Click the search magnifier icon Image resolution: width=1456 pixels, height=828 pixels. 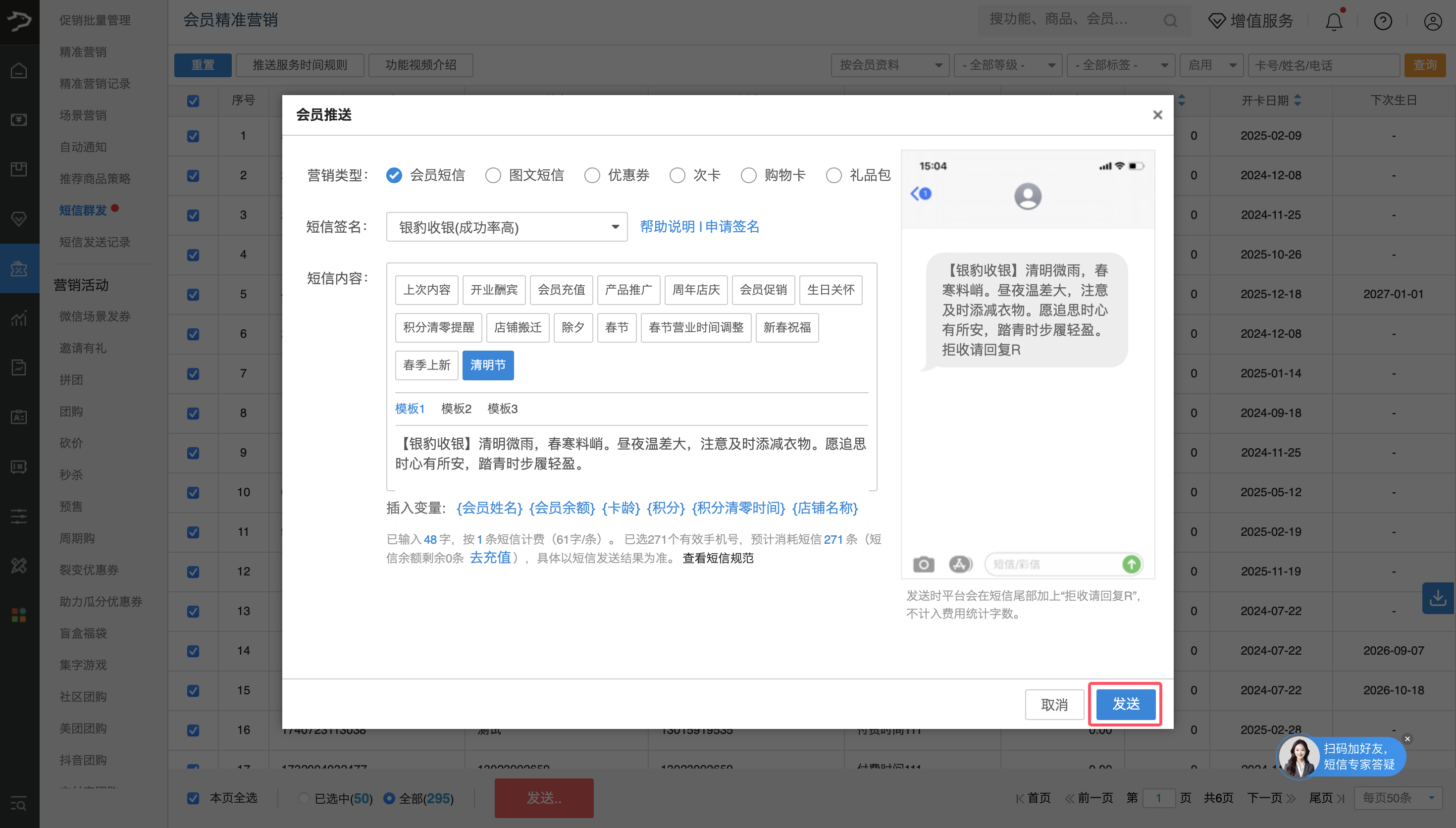(x=1170, y=21)
